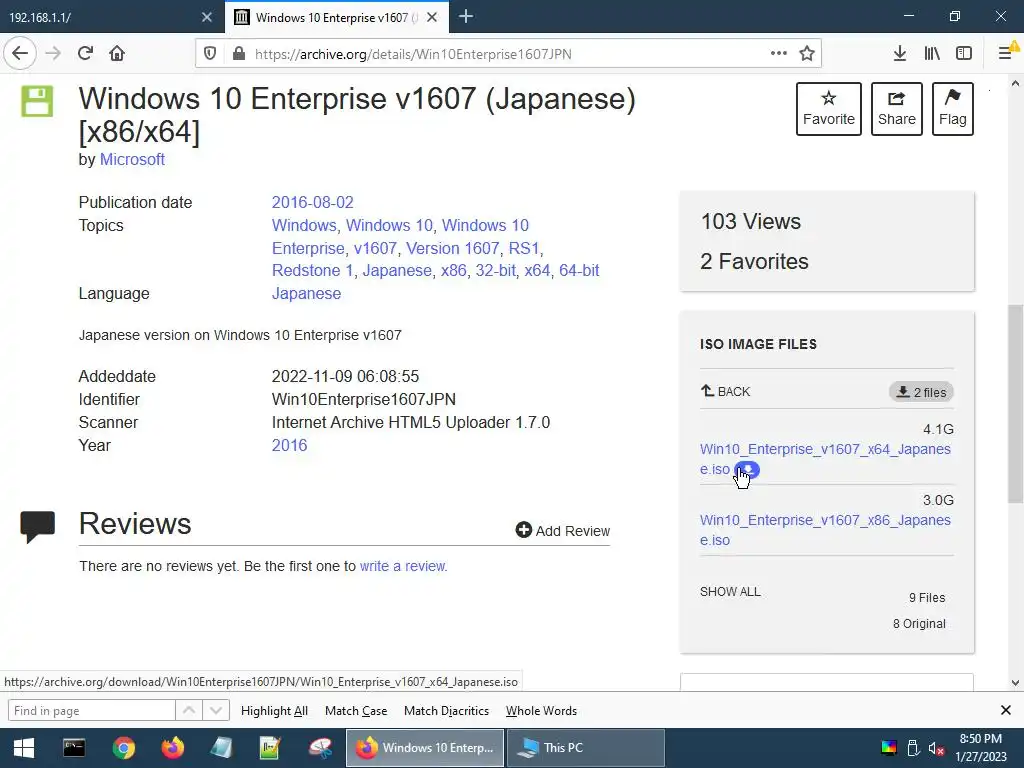
Task: Click the Reviews speech bubble icon
Action: pos(38,528)
